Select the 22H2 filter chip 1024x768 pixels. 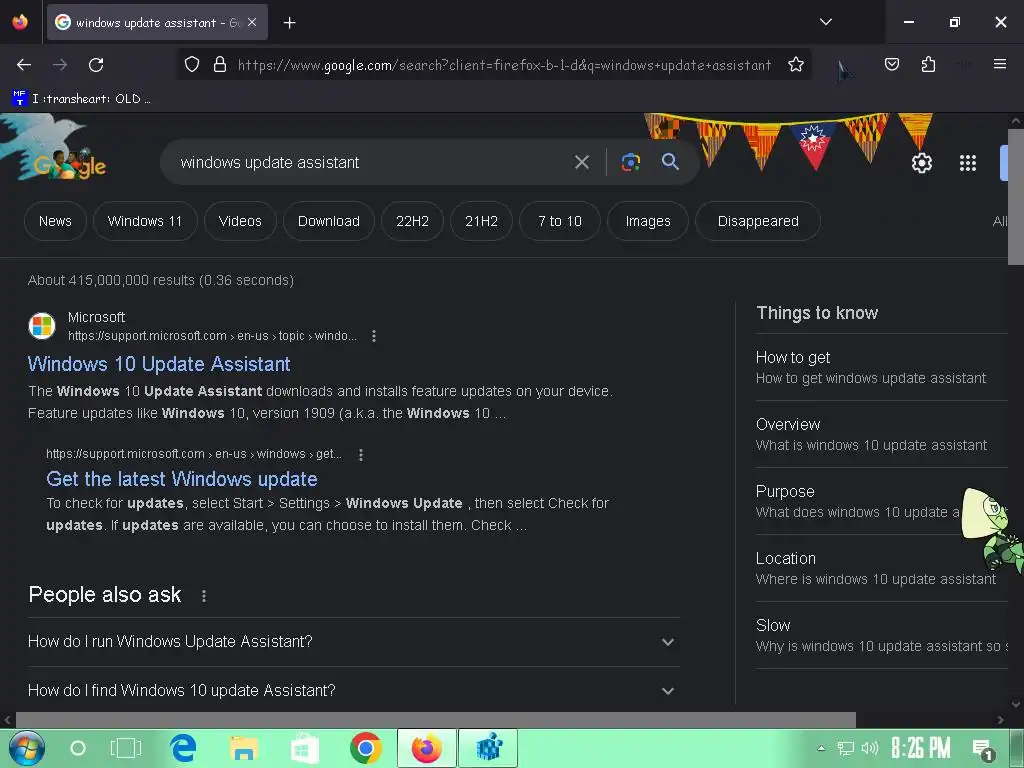413,221
